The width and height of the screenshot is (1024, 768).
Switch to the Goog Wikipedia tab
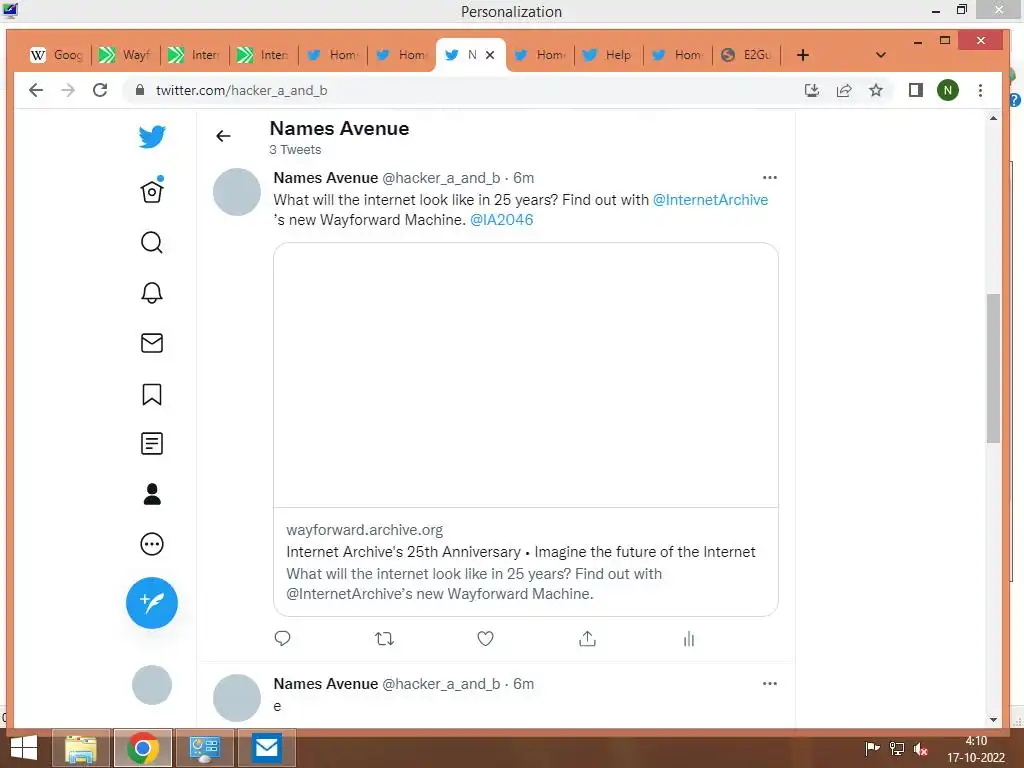click(x=56, y=55)
